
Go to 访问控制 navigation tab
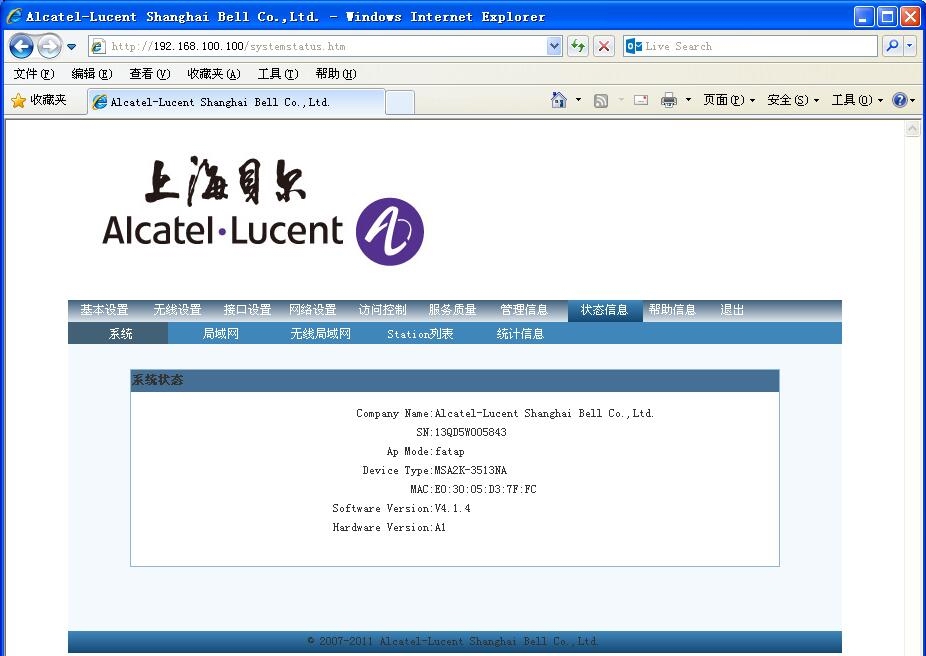(x=382, y=310)
